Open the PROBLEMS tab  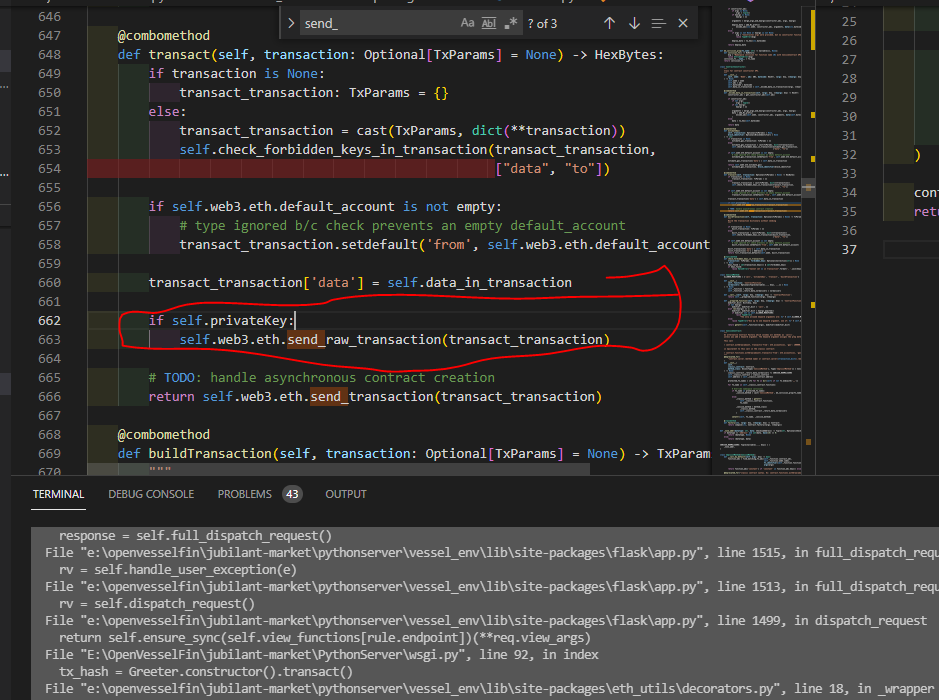click(244, 494)
